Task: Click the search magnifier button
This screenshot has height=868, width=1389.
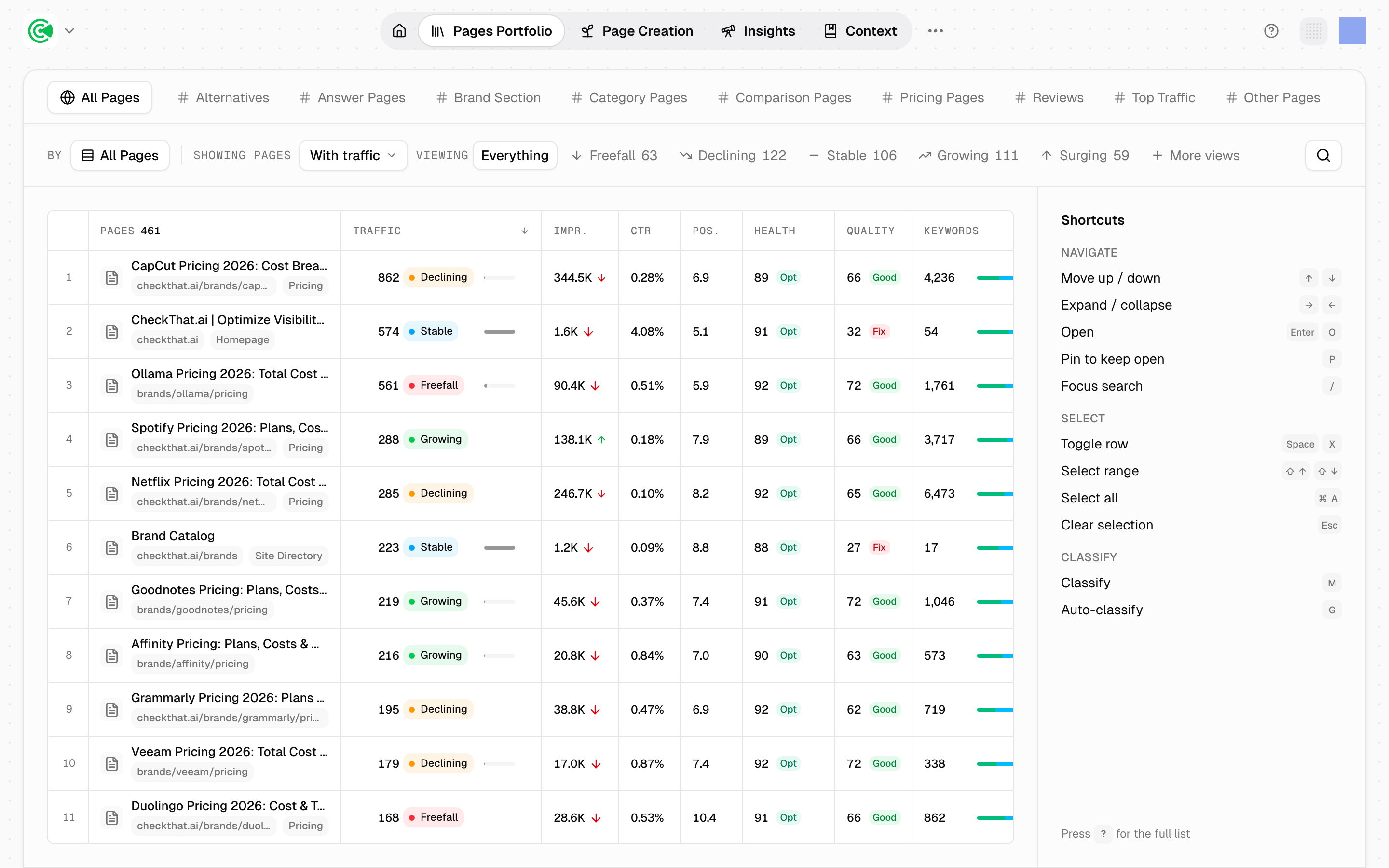Action: tap(1323, 156)
